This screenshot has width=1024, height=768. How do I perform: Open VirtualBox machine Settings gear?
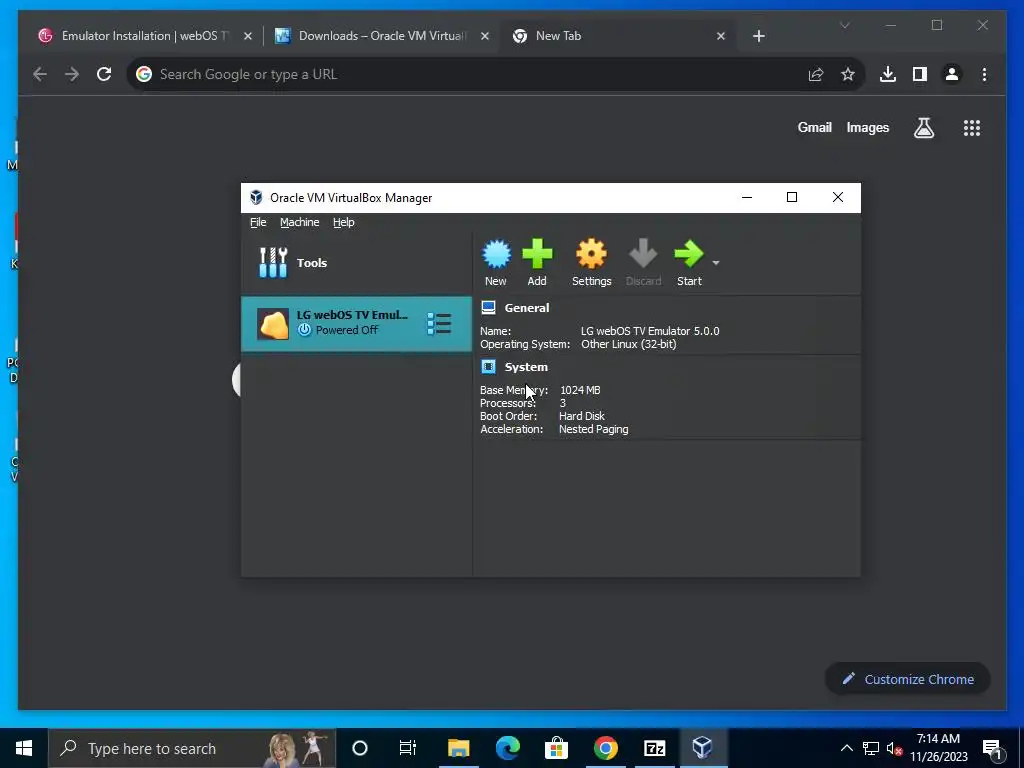click(591, 254)
